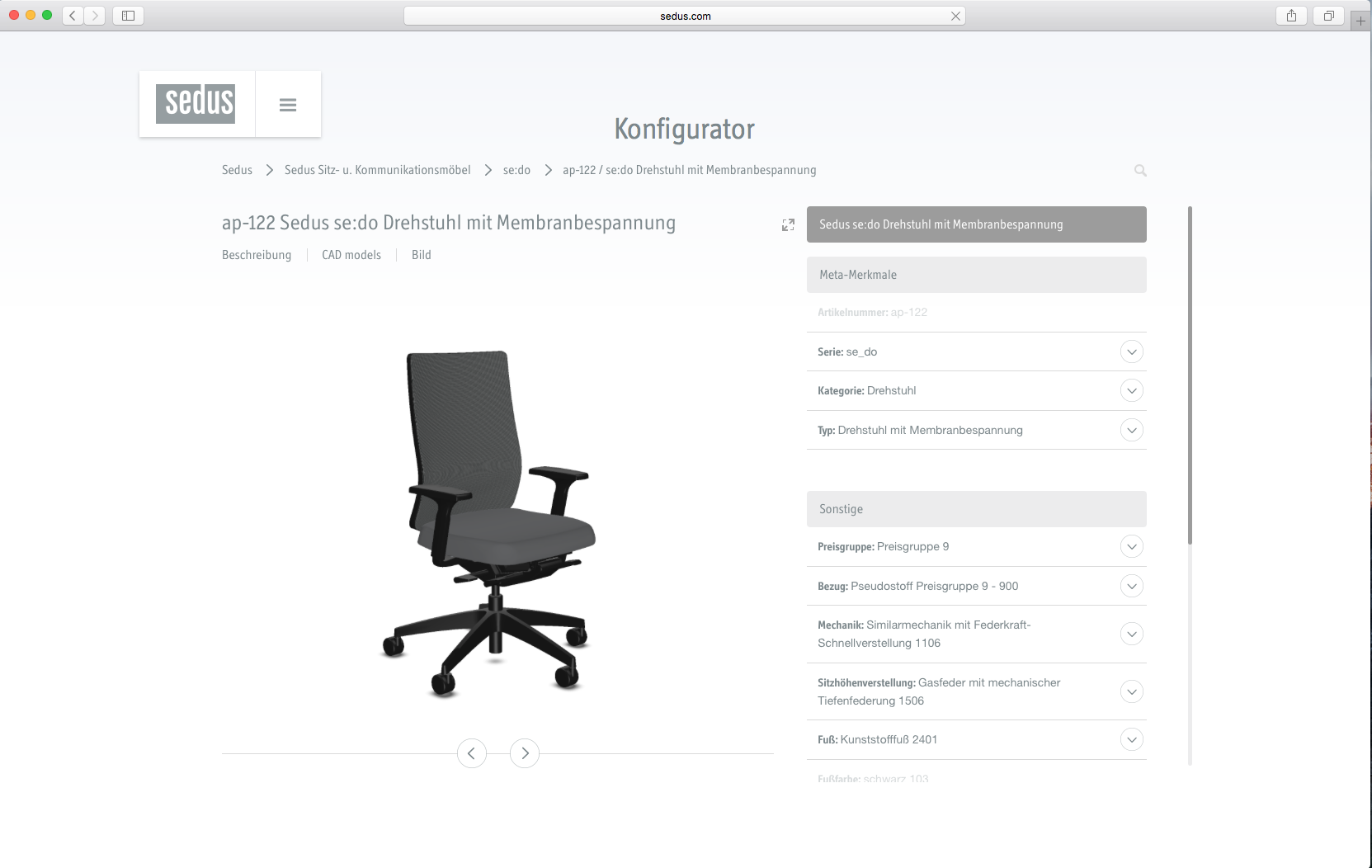Click Safari share icon

pyautogui.click(x=1291, y=16)
